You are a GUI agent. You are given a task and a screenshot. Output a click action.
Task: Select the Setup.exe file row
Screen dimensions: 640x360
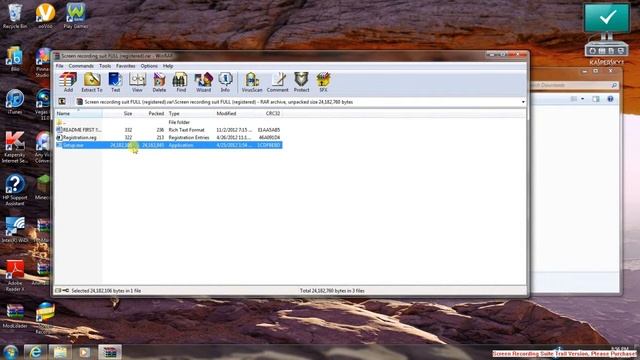pyautogui.click(x=168, y=145)
